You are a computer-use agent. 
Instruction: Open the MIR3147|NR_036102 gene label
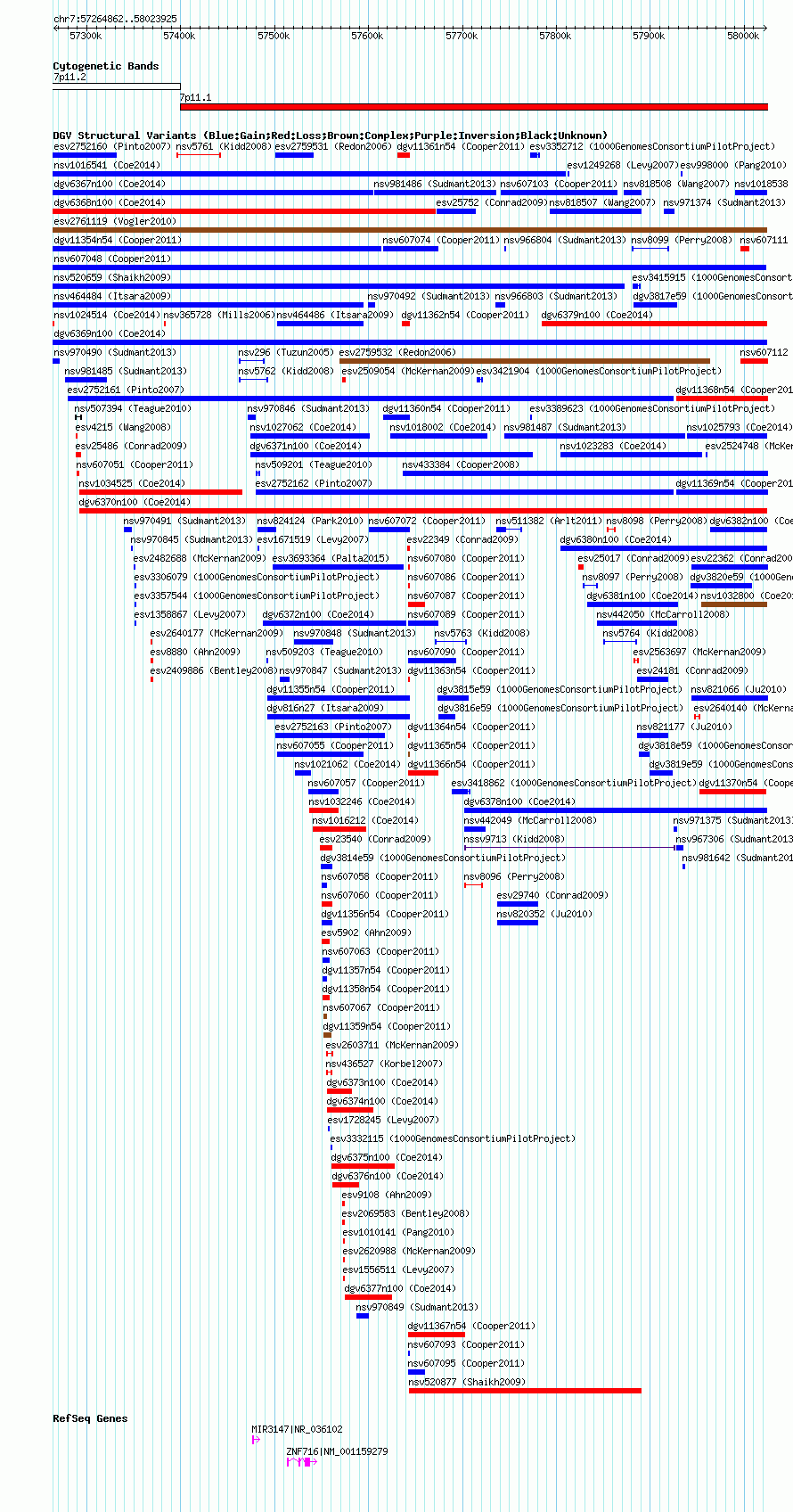point(297,1429)
